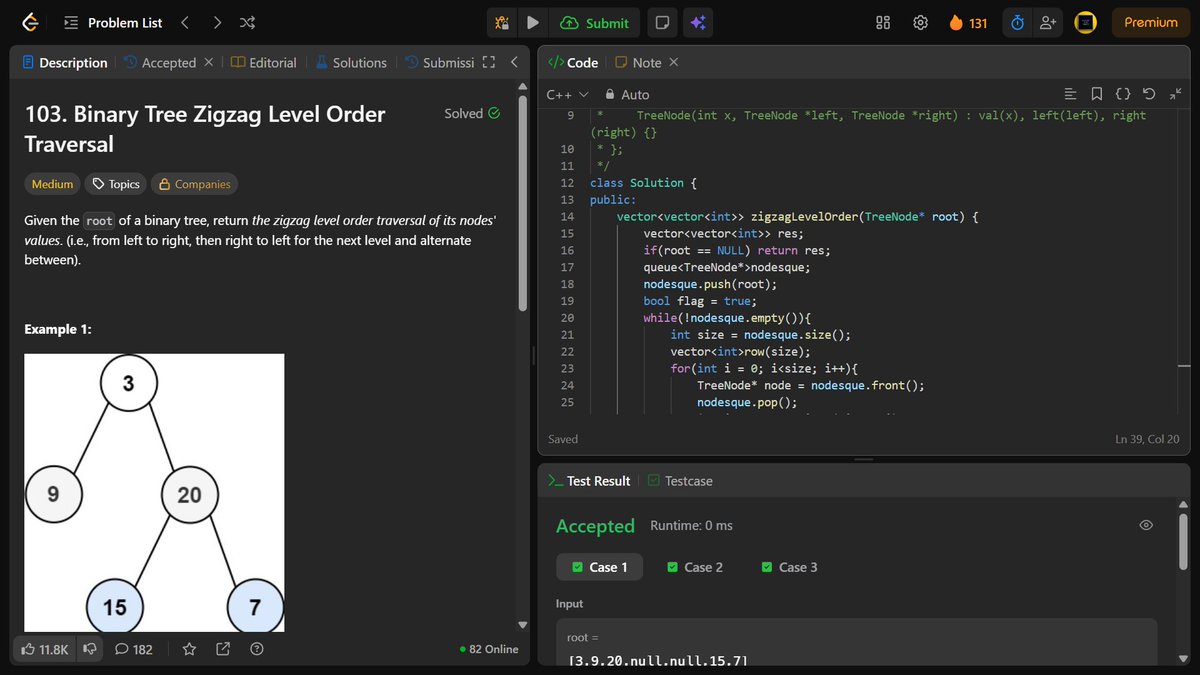This screenshot has width=1200, height=675.
Task: Go to previous problem arrow
Action: click(184, 22)
